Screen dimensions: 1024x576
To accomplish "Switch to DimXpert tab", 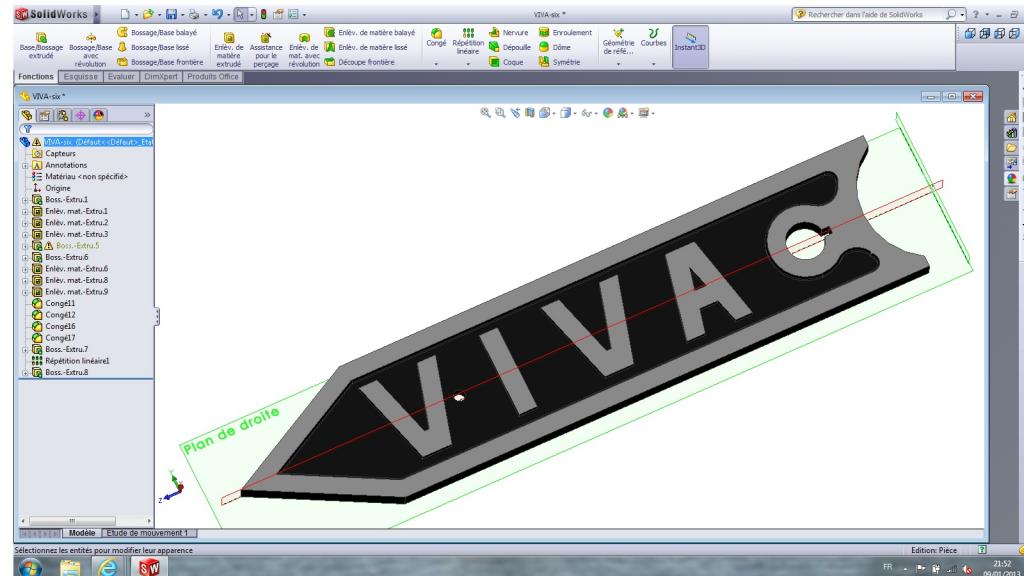I will click(x=161, y=76).
